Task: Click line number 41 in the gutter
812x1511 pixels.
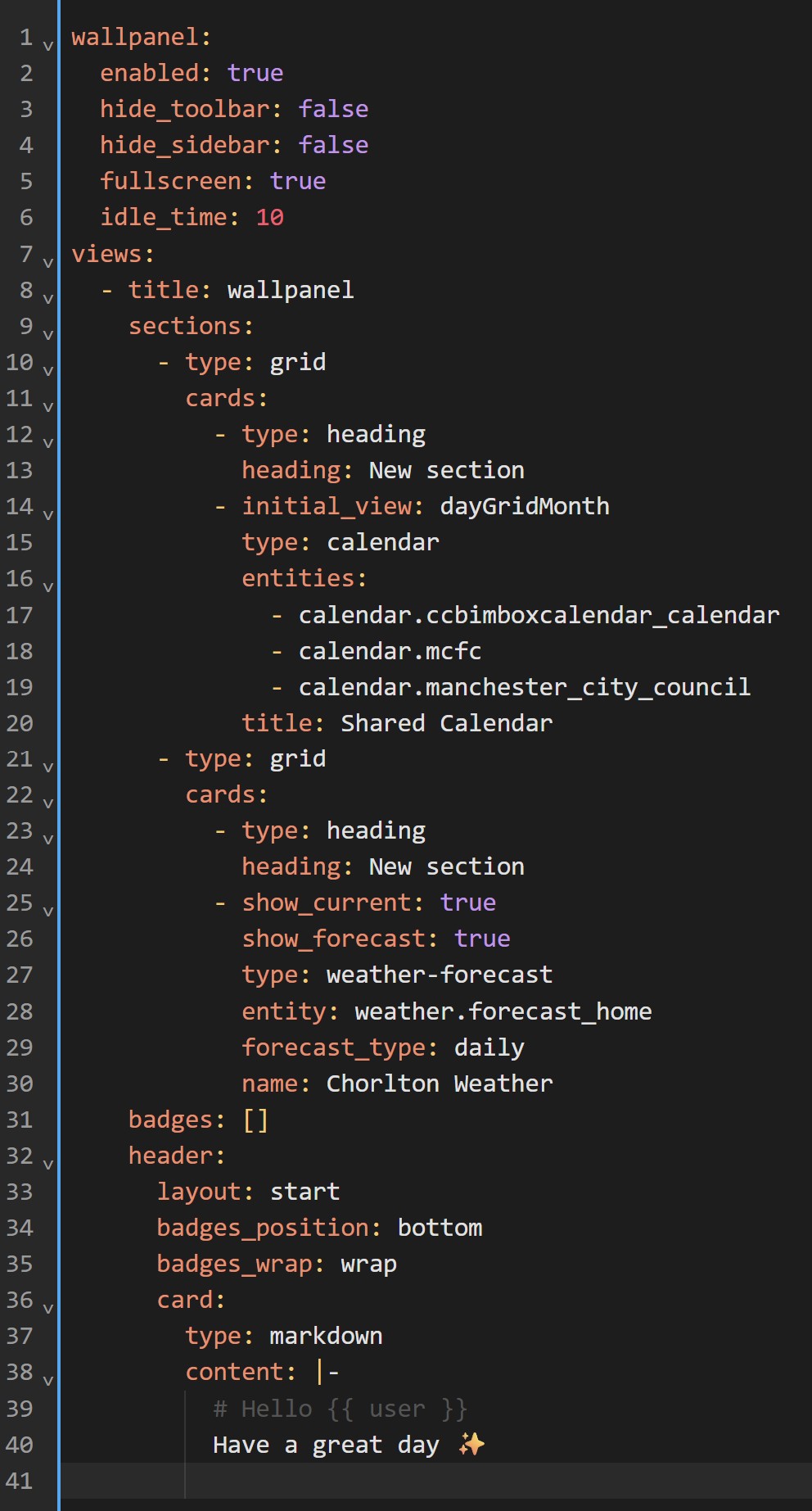Action: pyautogui.click(x=20, y=1481)
